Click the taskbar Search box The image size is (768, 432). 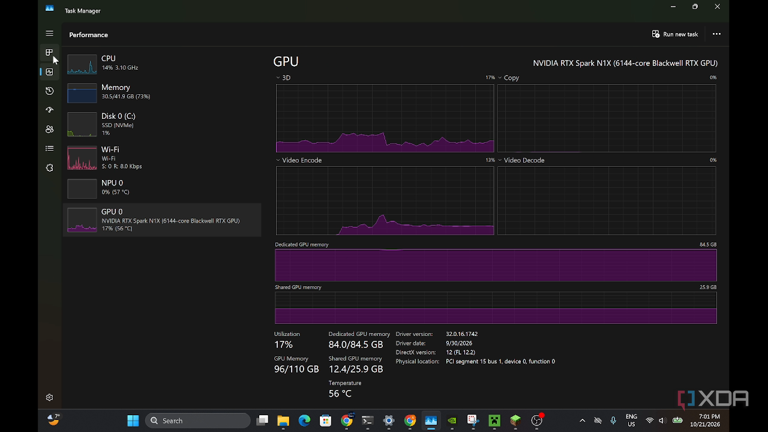(198, 421)
